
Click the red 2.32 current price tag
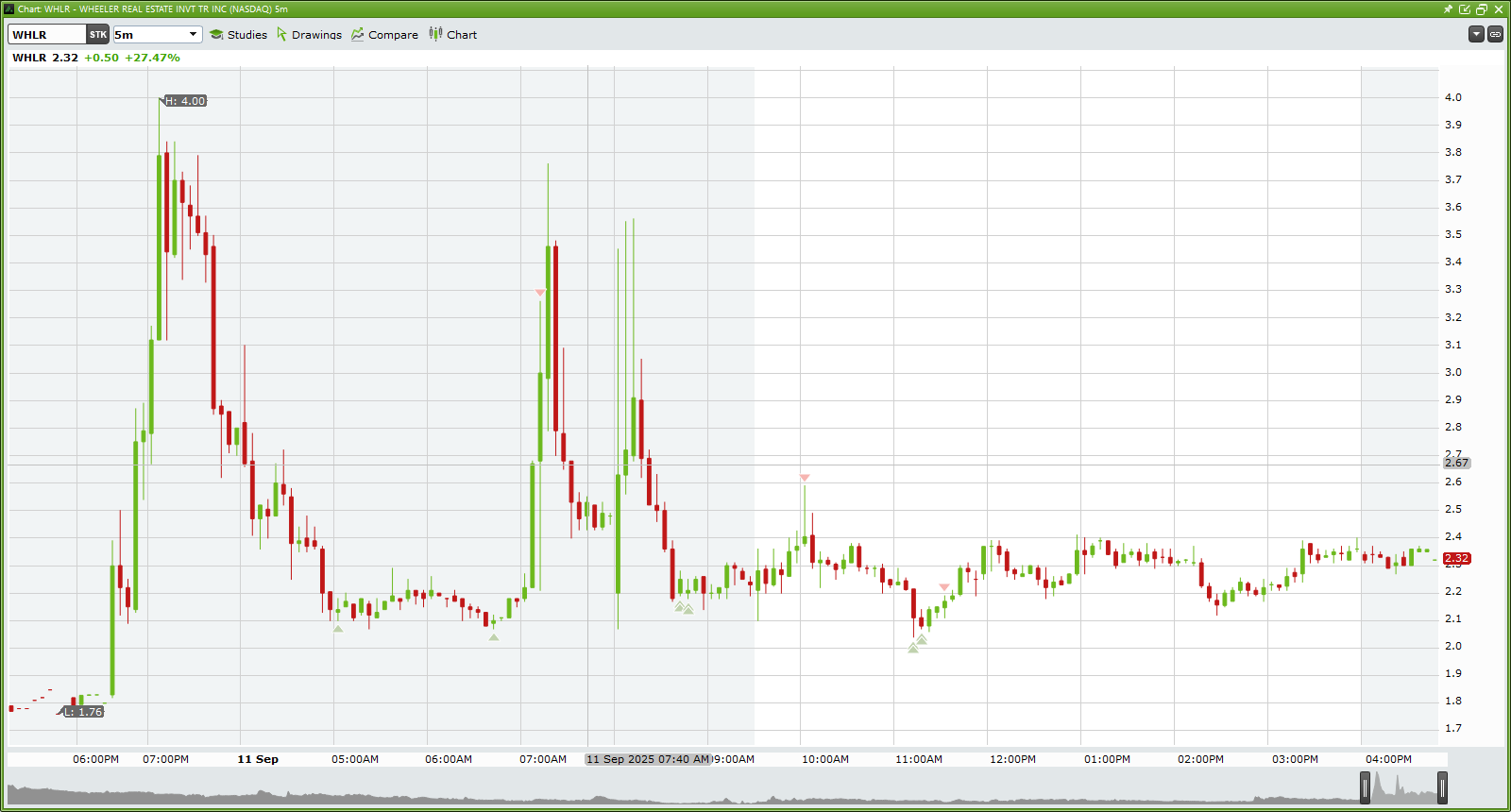point(1456,559)
